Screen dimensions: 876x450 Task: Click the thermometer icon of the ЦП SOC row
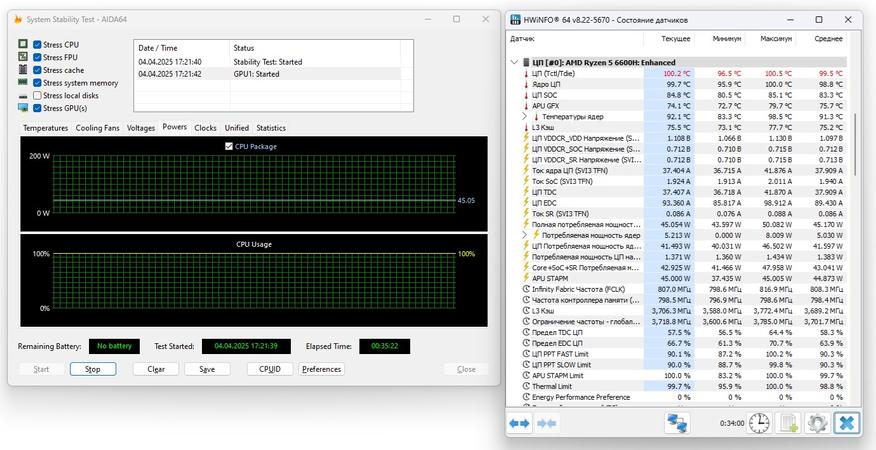pos(526,95)
